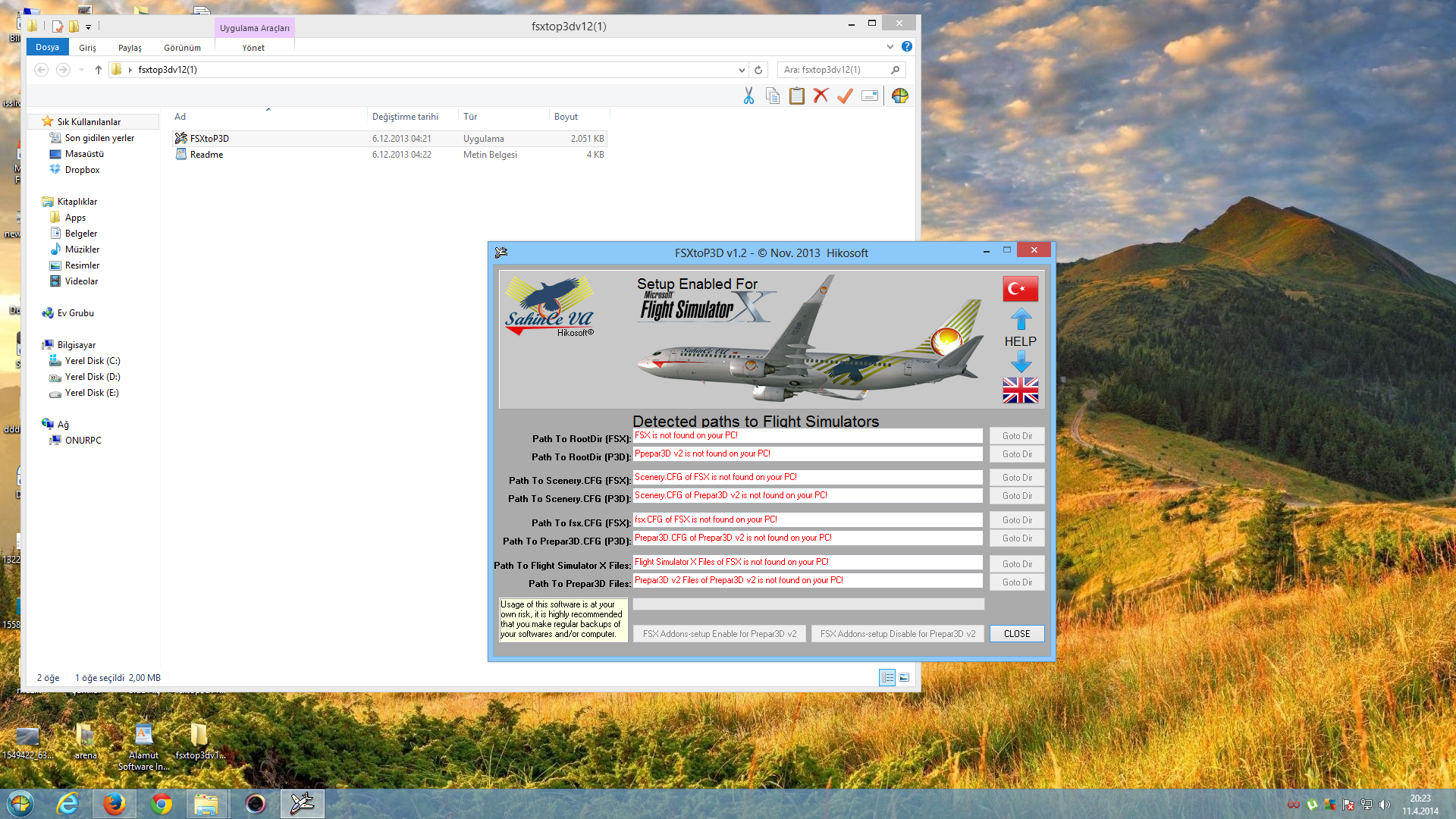1456x819 pixels.
Task: Click the Explorer Help question mark icon
Action: 907,47
